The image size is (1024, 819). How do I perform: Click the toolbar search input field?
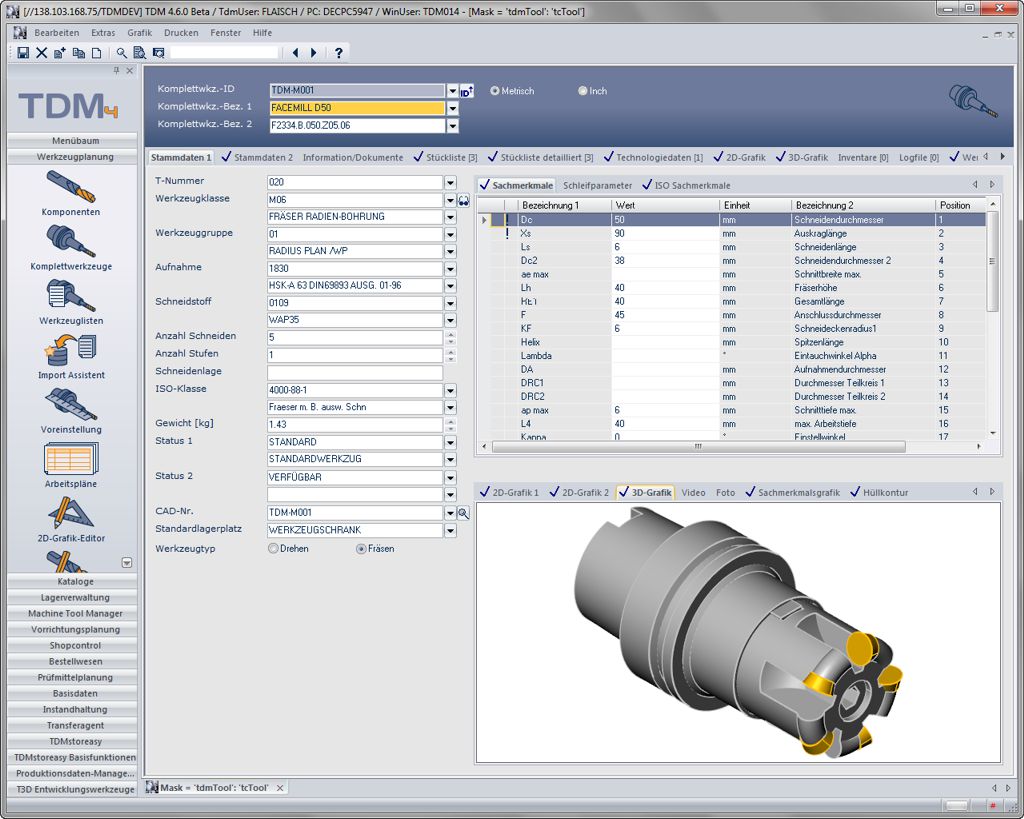coord(224,53)
